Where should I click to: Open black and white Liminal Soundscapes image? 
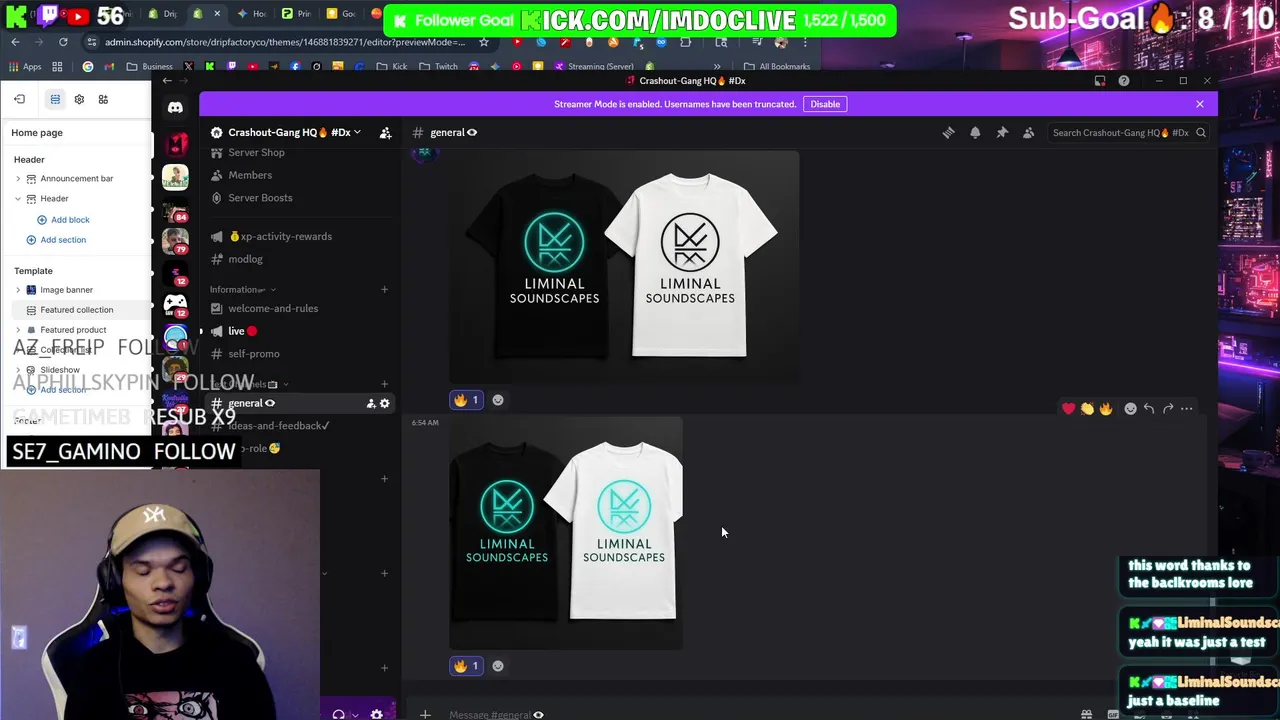(624, 266)
